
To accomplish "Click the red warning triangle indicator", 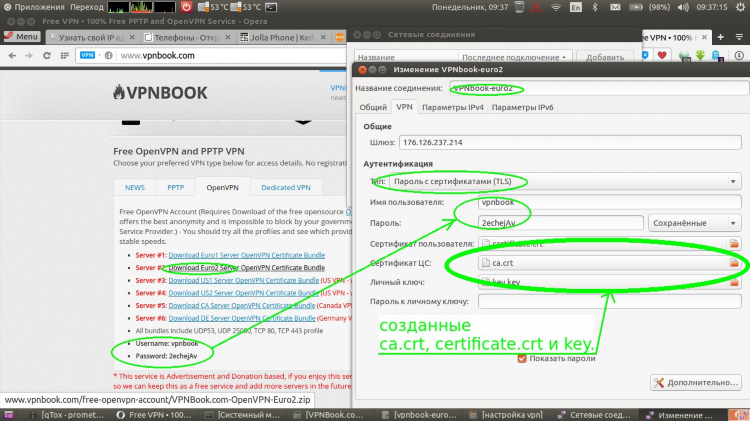I will click(536, 7).
